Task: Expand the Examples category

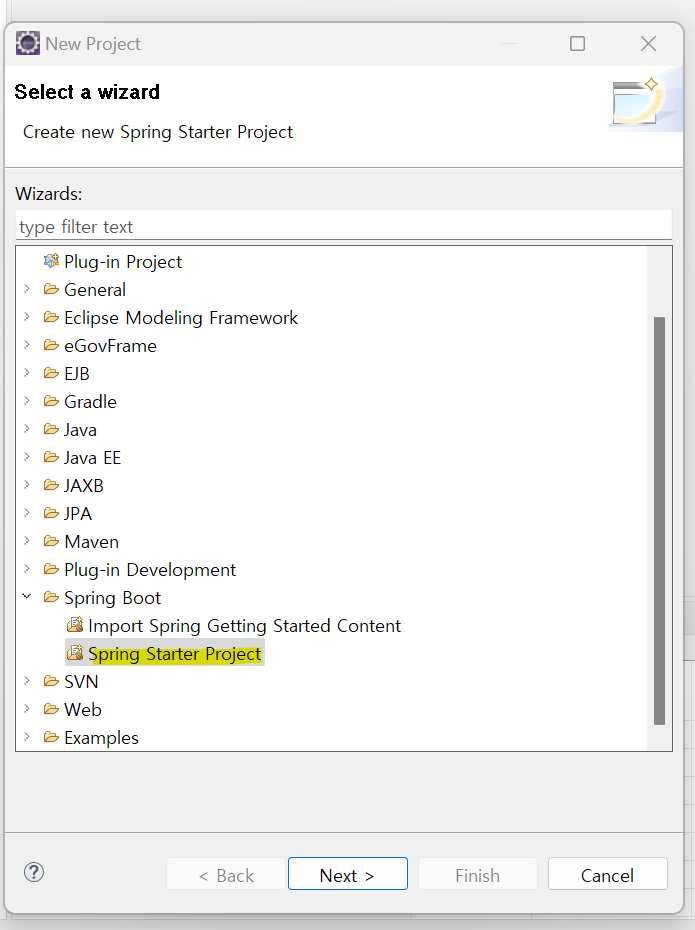Action: pos(27,737)
